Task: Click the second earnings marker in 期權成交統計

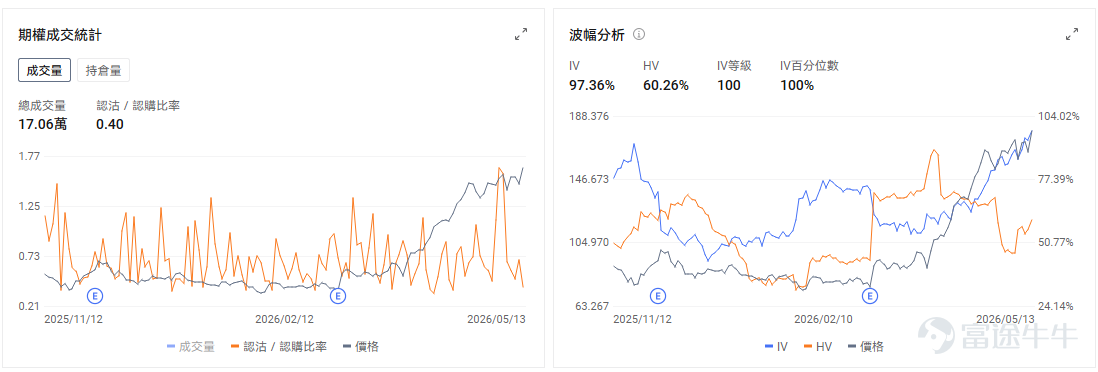Action: click(x=338, y=296)
